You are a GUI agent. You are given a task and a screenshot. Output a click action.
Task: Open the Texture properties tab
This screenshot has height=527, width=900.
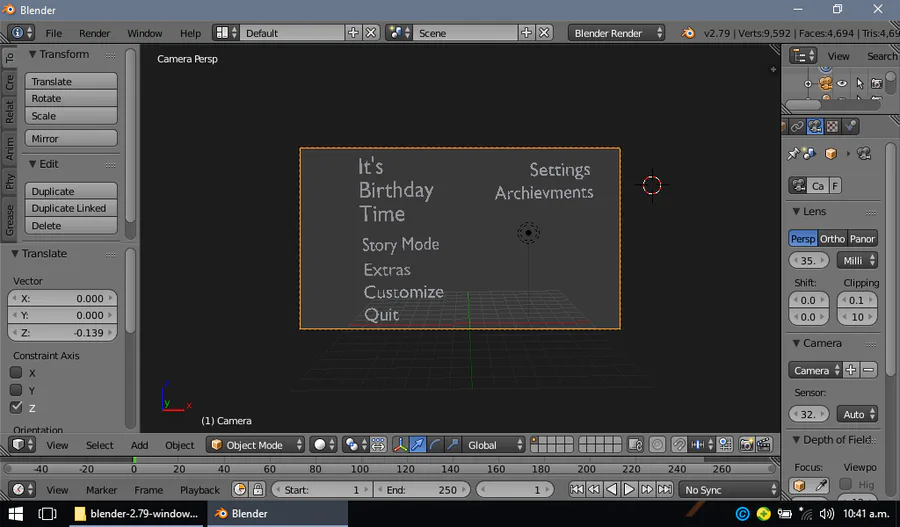coord(832,126)
